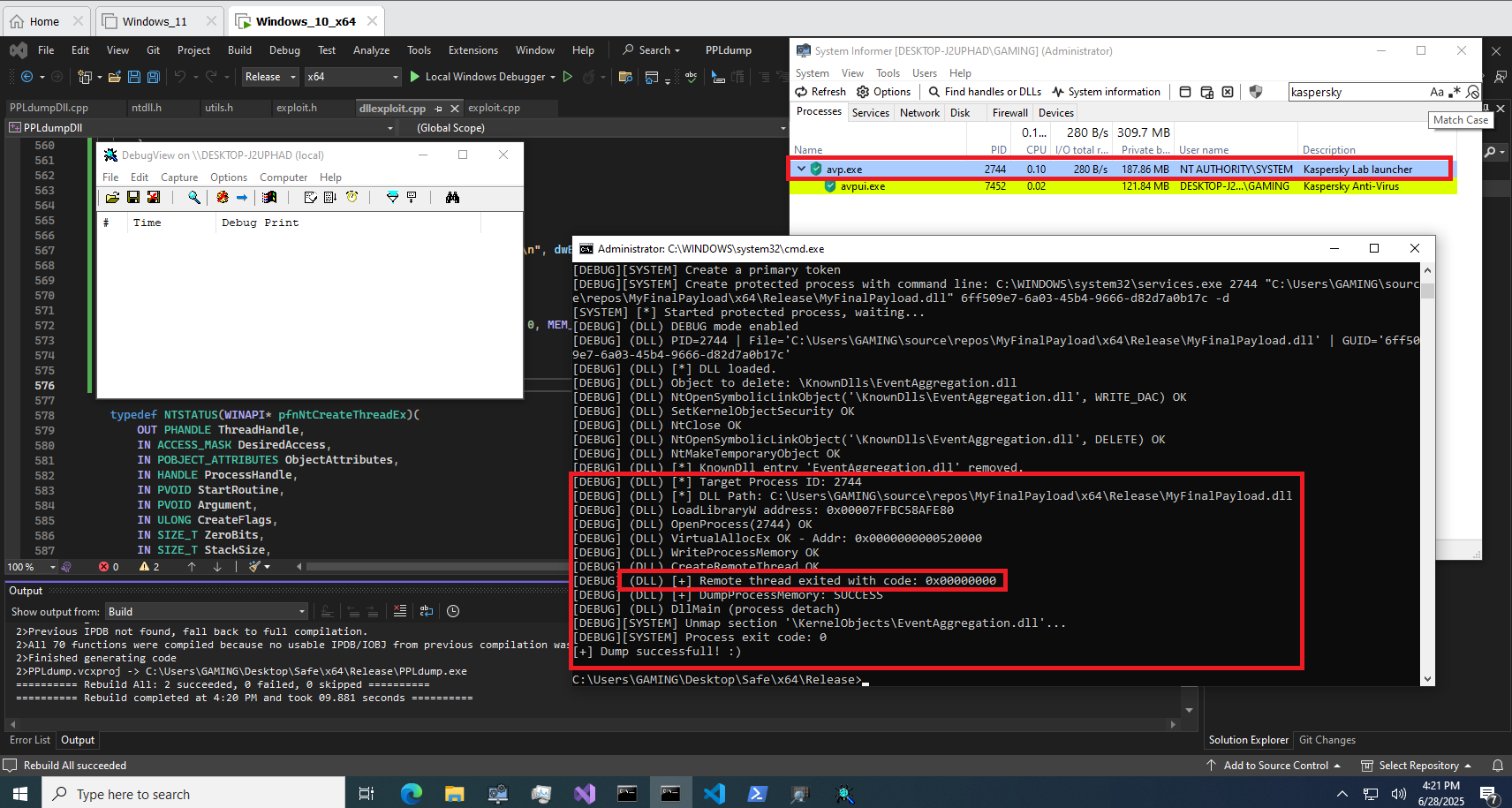Click the Find in Files icon in Visual Studio
This screenshot has height=808, width=1512.
pyautogui.click(x=625, y=77)
